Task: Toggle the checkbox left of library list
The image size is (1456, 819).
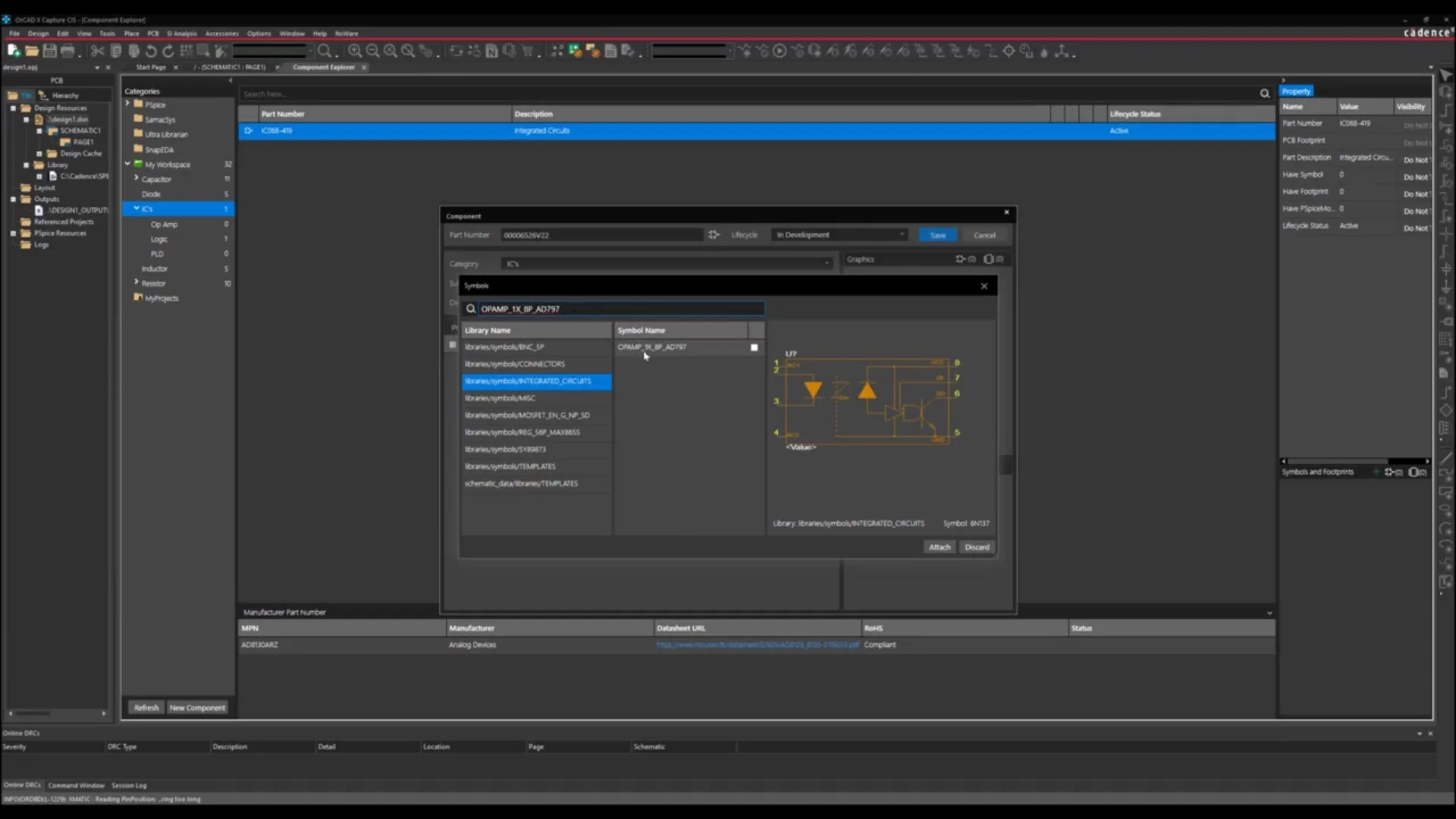Action: (453, 345)
